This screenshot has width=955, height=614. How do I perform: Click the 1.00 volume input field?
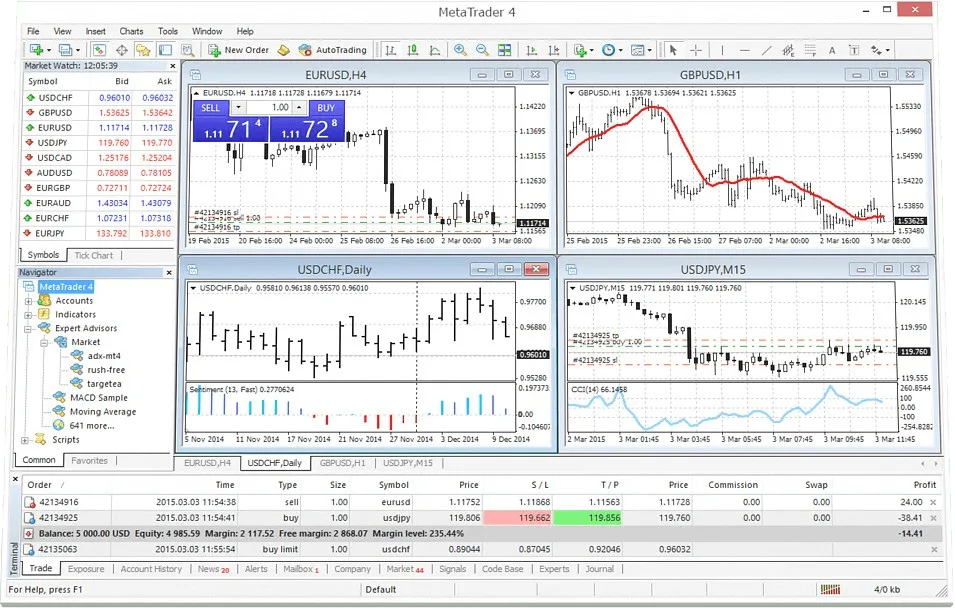270,108
